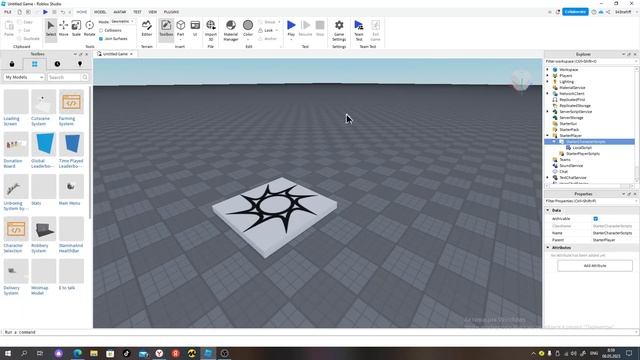Open the My Models category dropdown
Image resolution: width=640 pixels, height=360 pixels.
pos(24,77)
